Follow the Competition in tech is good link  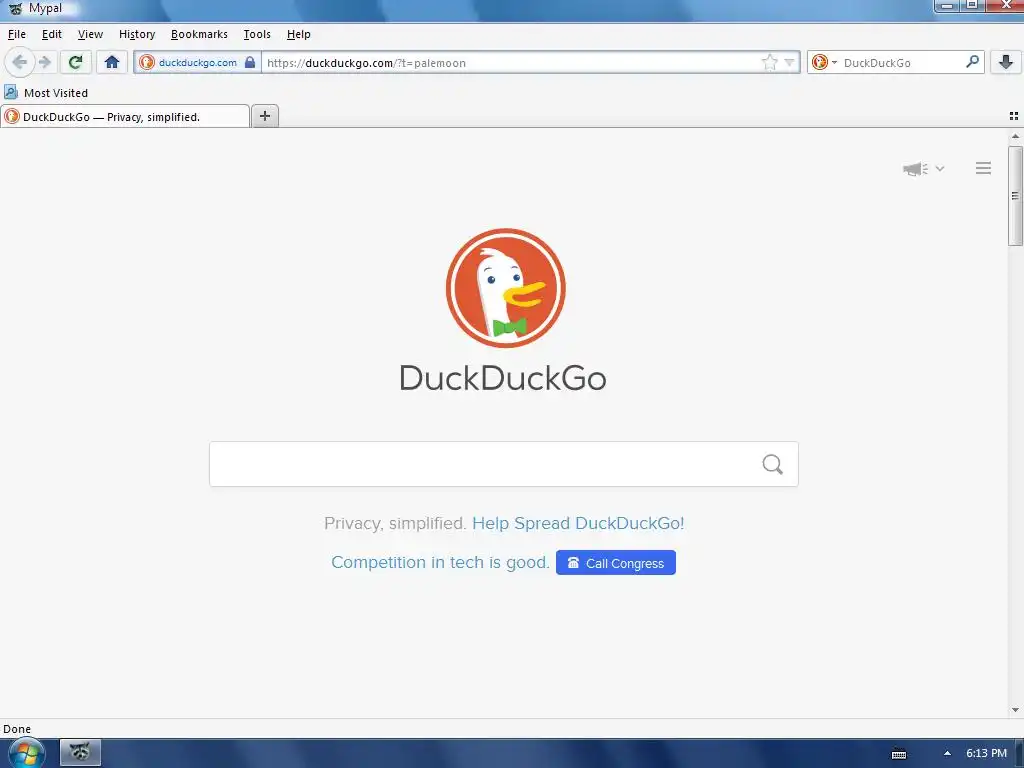click(440, 562)
